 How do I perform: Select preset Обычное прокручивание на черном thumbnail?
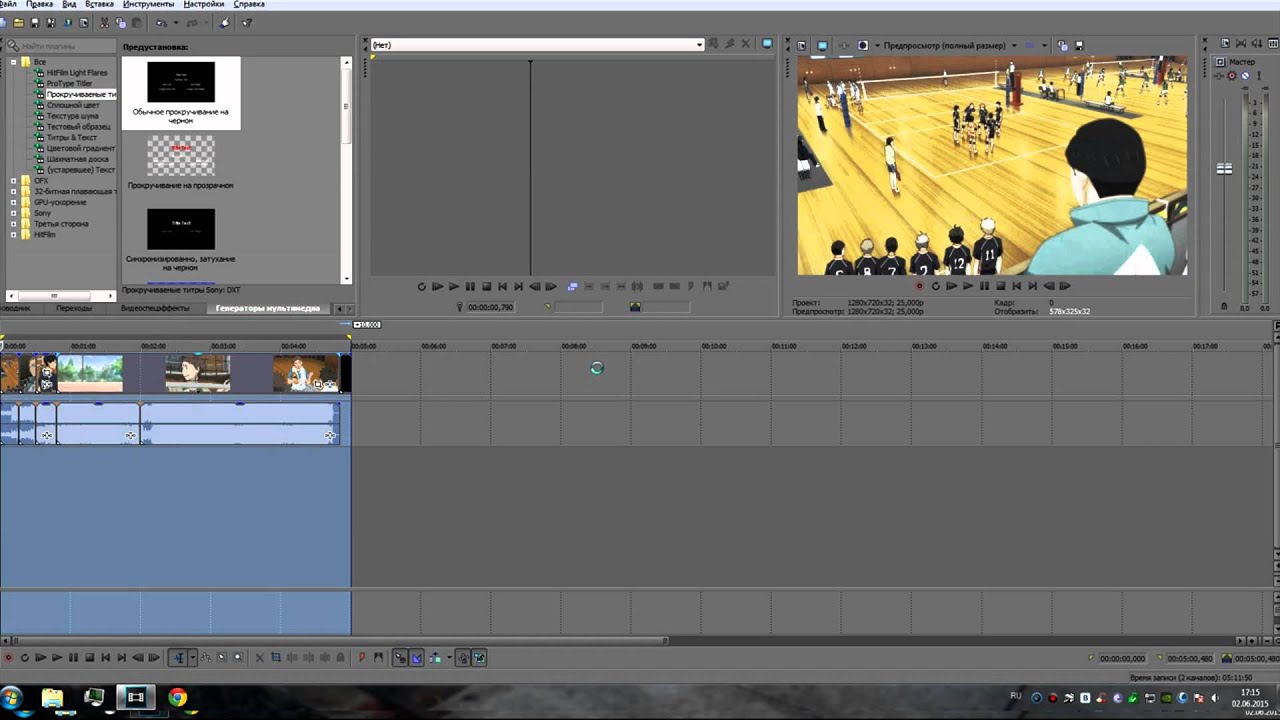(x=181, y=82)
